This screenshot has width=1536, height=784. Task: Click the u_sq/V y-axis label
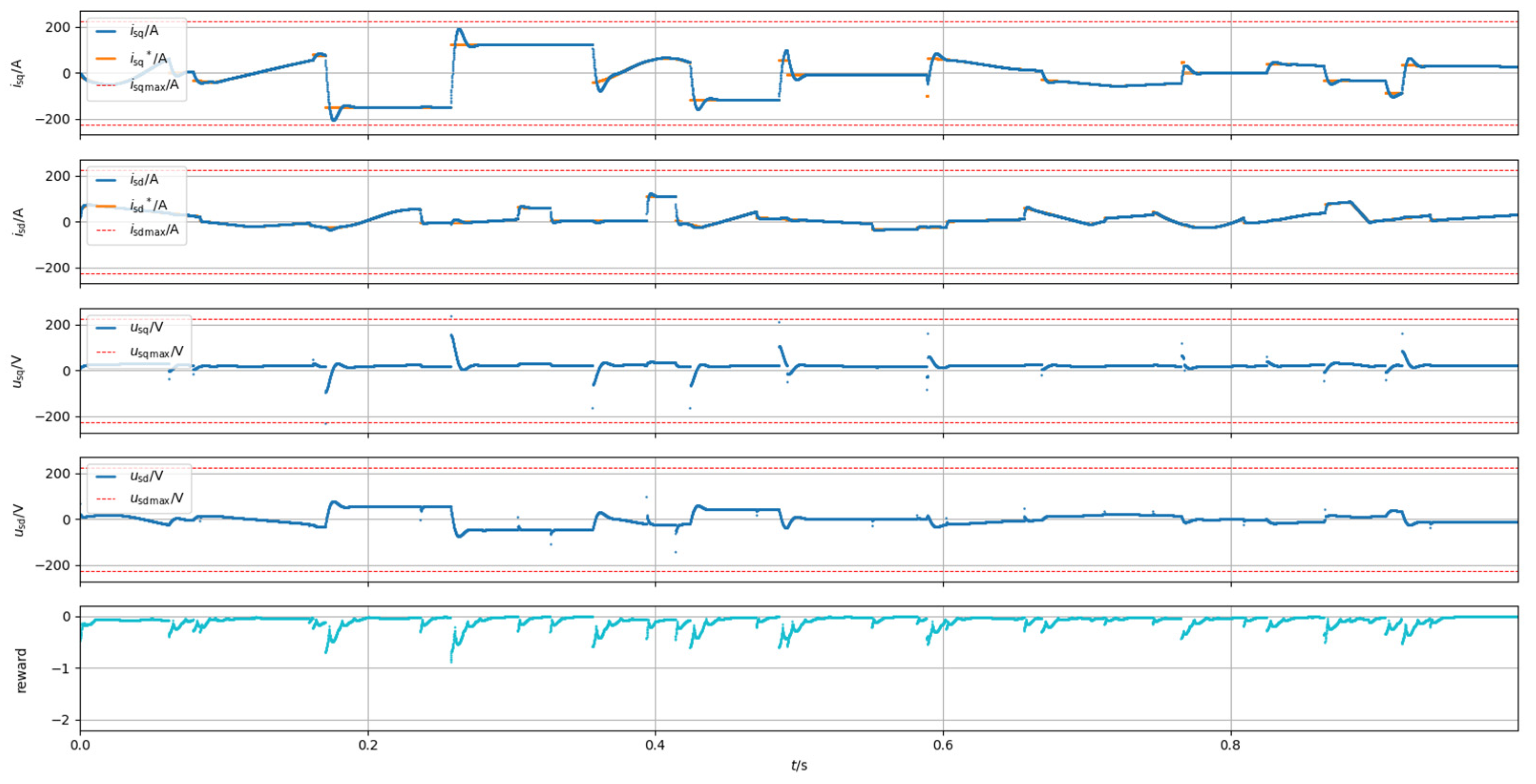18,371
